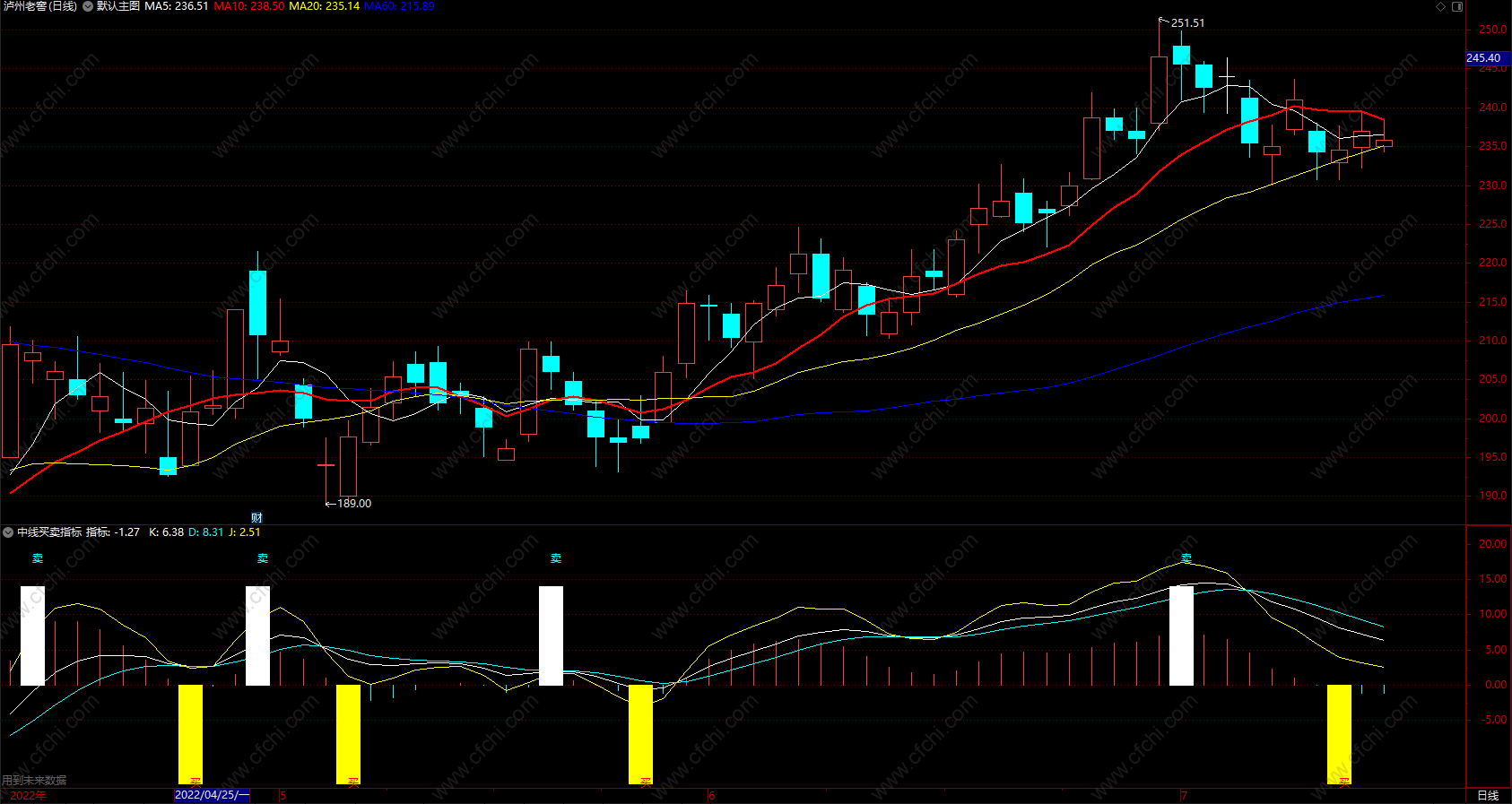
Task: Click the 财 financial marker icon
Action: tap(256, 517)
